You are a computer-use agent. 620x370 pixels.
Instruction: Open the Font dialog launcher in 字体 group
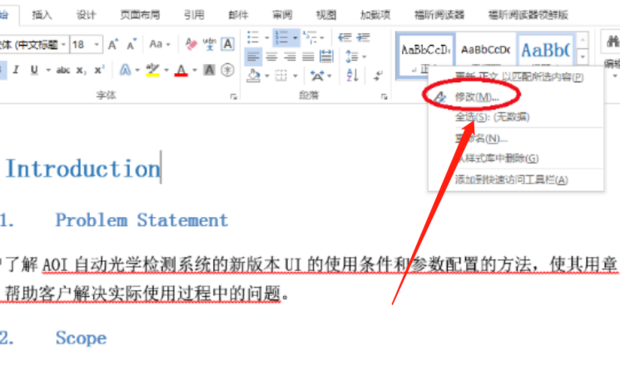(x=233, y=96)
